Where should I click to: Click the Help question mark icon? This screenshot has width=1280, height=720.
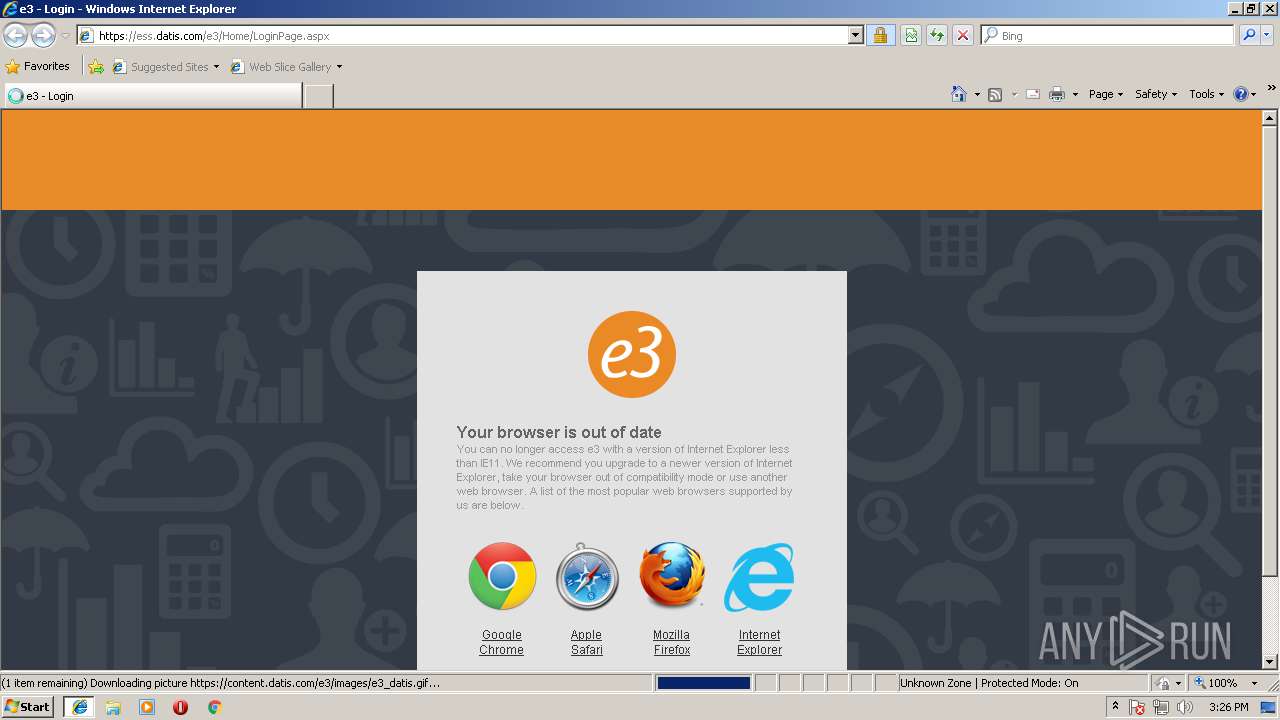pyautogui.click(x=1241, y=94)
